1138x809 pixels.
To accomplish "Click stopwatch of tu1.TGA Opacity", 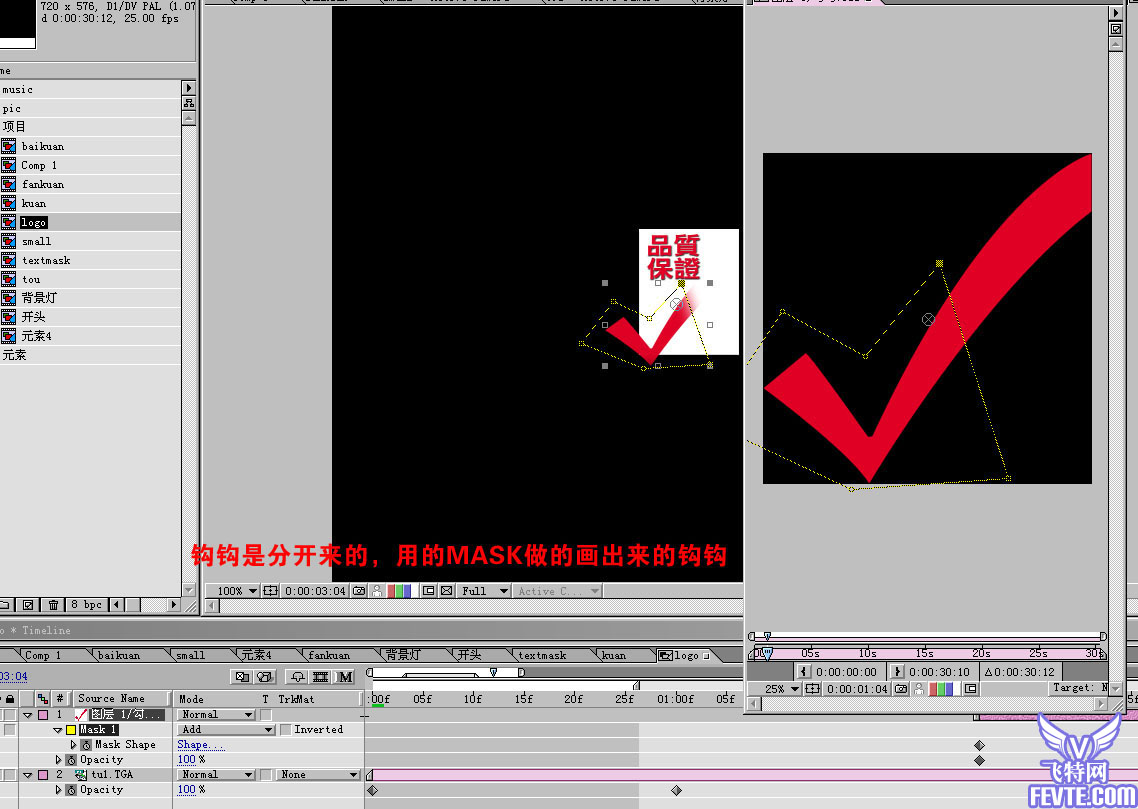I will [x=71, y=790].
